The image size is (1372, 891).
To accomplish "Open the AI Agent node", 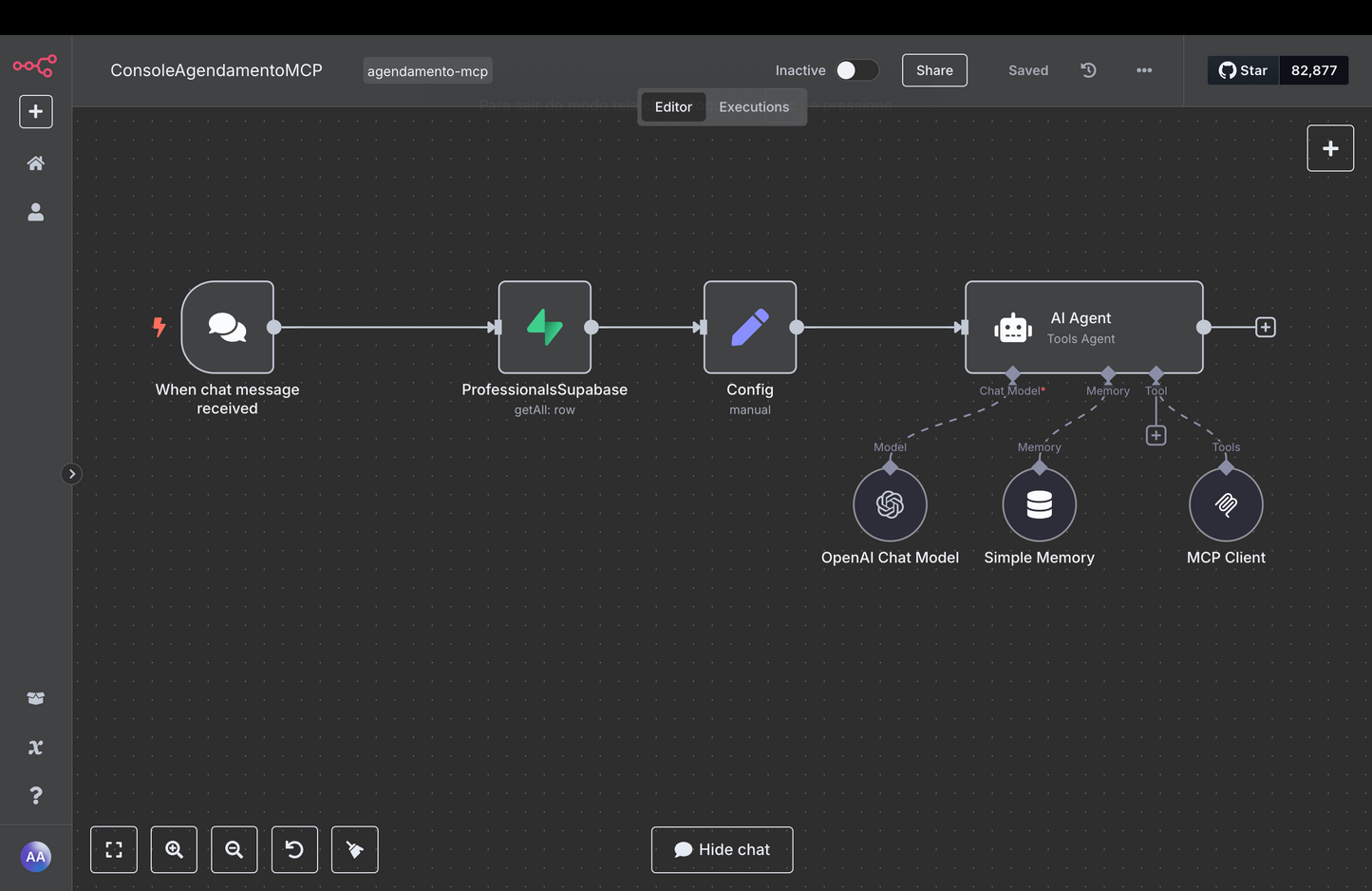I will point(1082,327).
